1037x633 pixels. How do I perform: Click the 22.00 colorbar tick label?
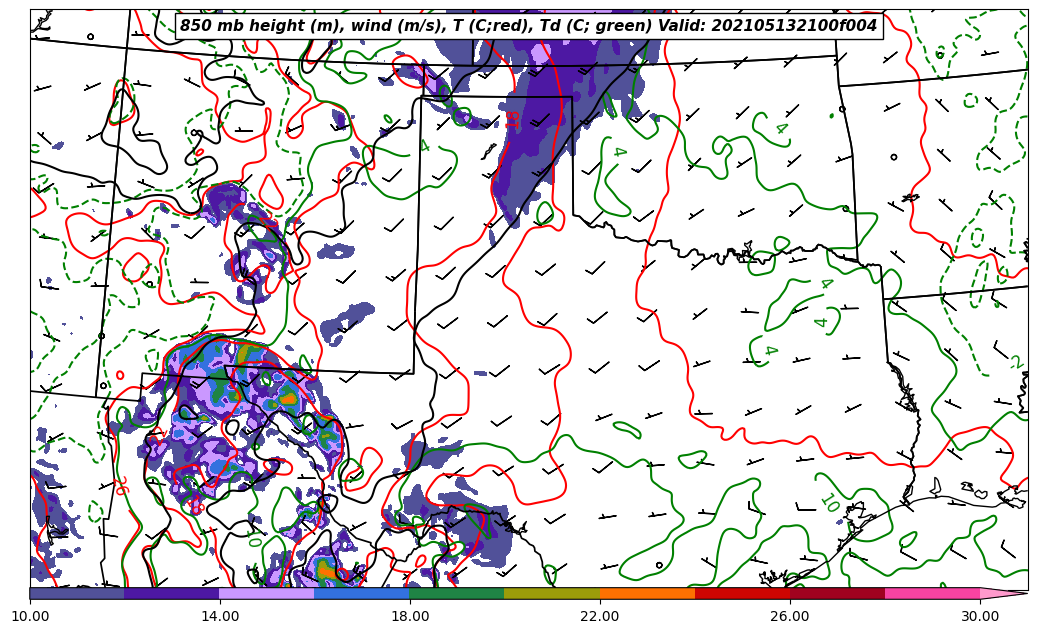tap(600, 616)
